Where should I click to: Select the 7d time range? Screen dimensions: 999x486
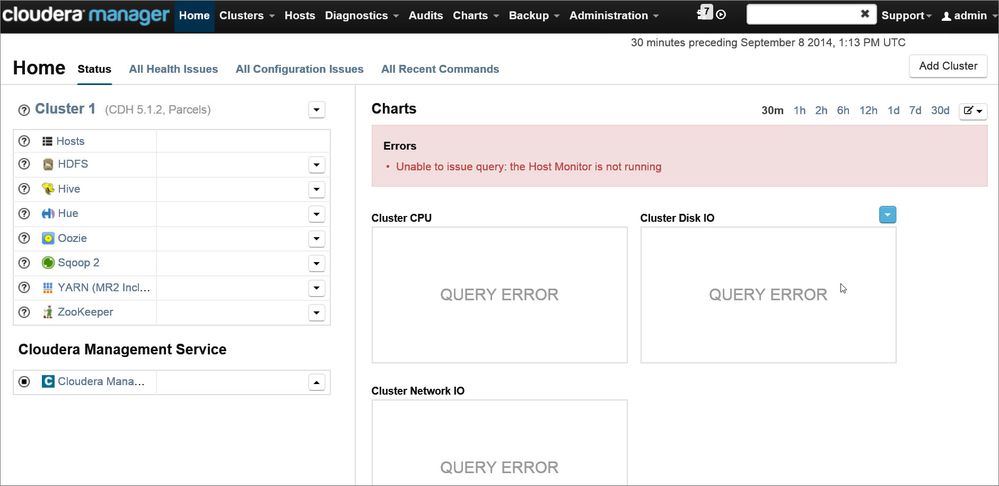[x=915, y=111]
